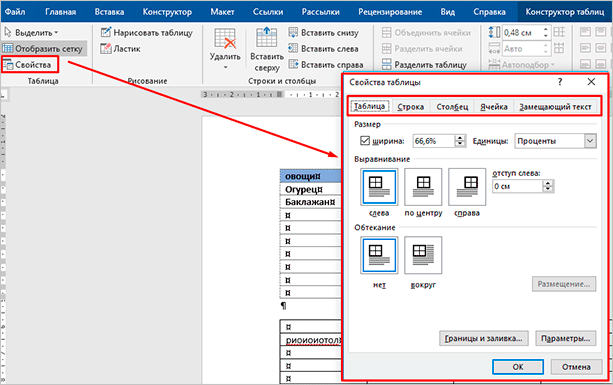Viewport: 613px width, 385px height.
Task: Open the Единицы Проценты dropdown
Action: [556, 141]
